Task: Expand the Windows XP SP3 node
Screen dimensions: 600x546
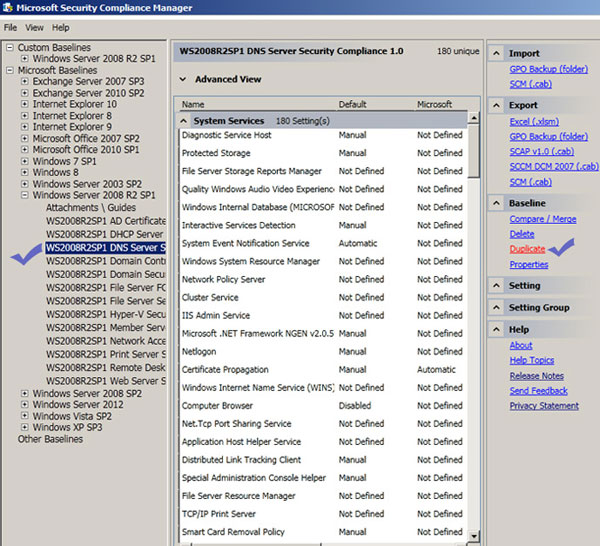Action: click(x=24, y=427)
